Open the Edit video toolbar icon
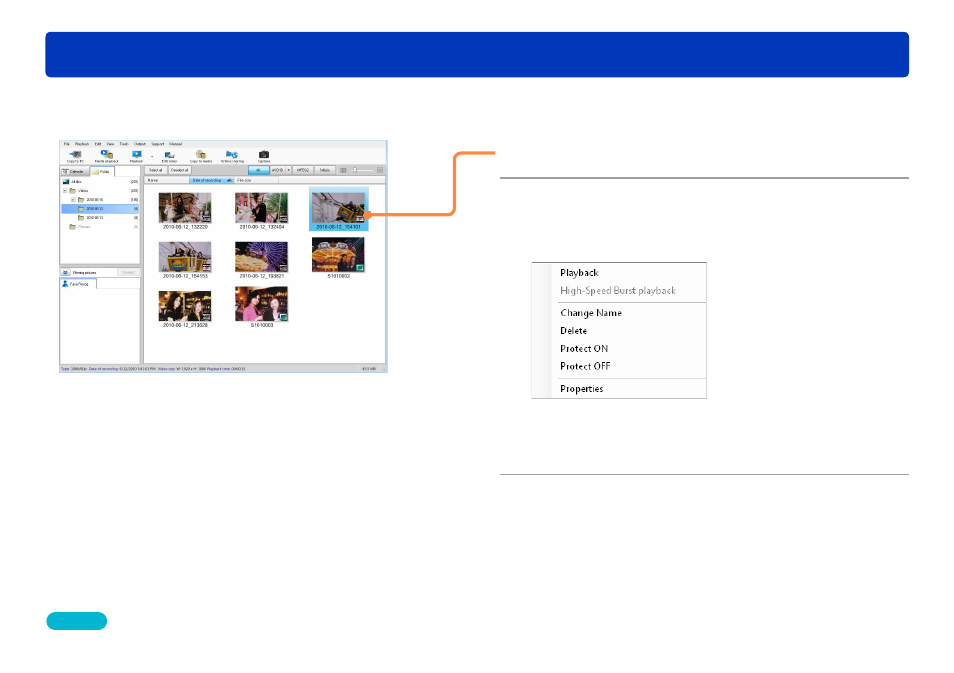Image resolution: width=954 pixels, height=673 pixels. [170, 156]
